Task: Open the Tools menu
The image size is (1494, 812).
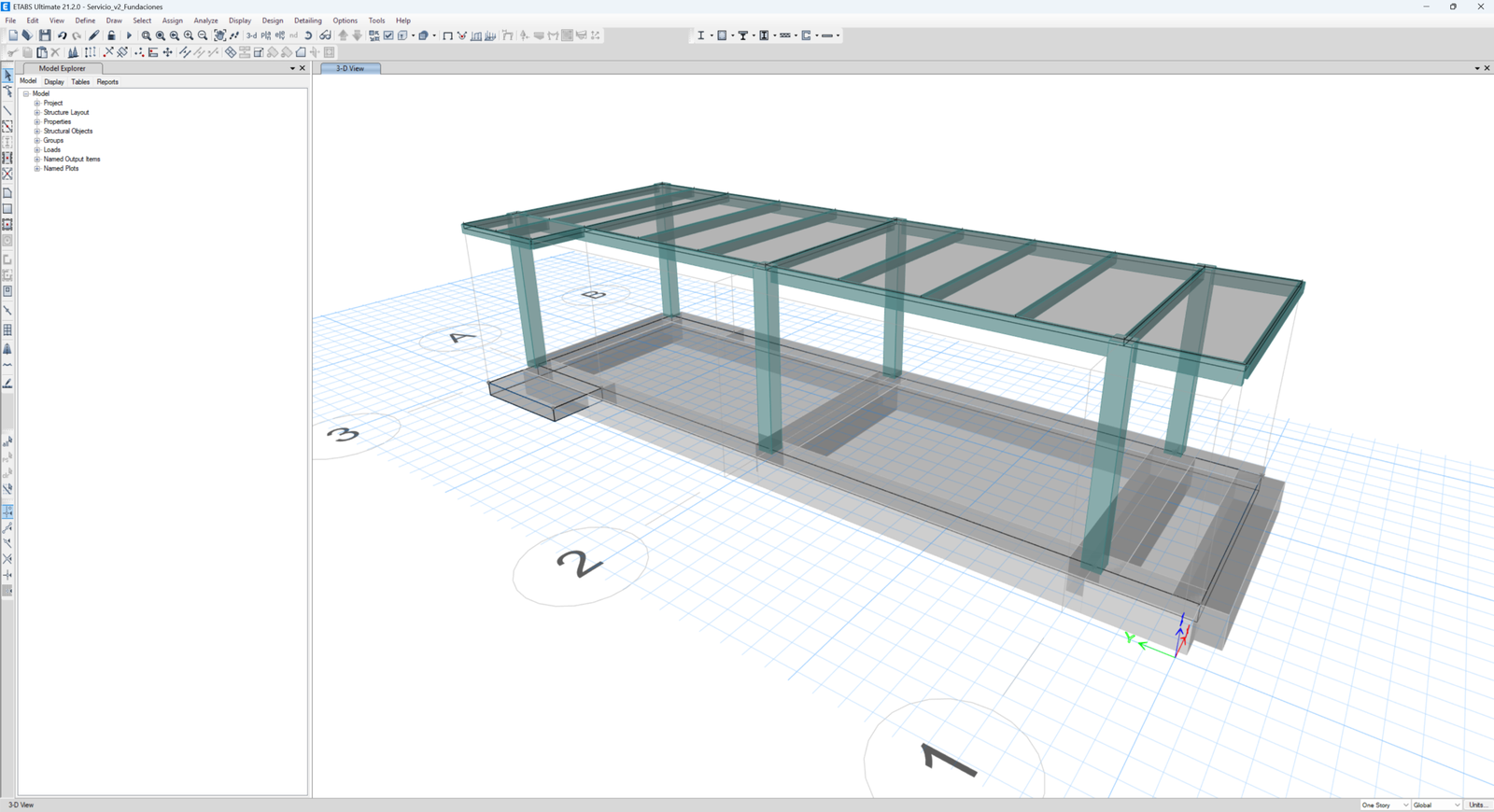Action: pyautogui.click(x=377, y=21)
